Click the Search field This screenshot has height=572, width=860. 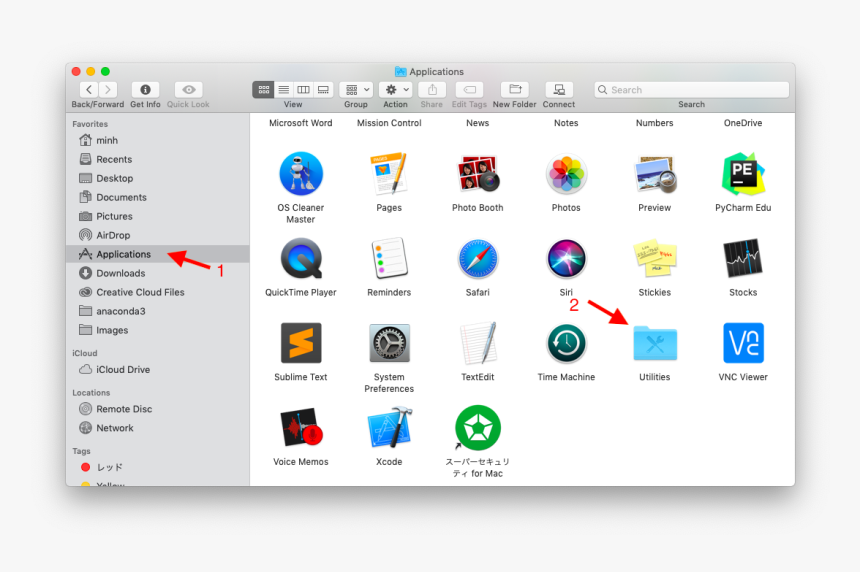coord(691,90)
